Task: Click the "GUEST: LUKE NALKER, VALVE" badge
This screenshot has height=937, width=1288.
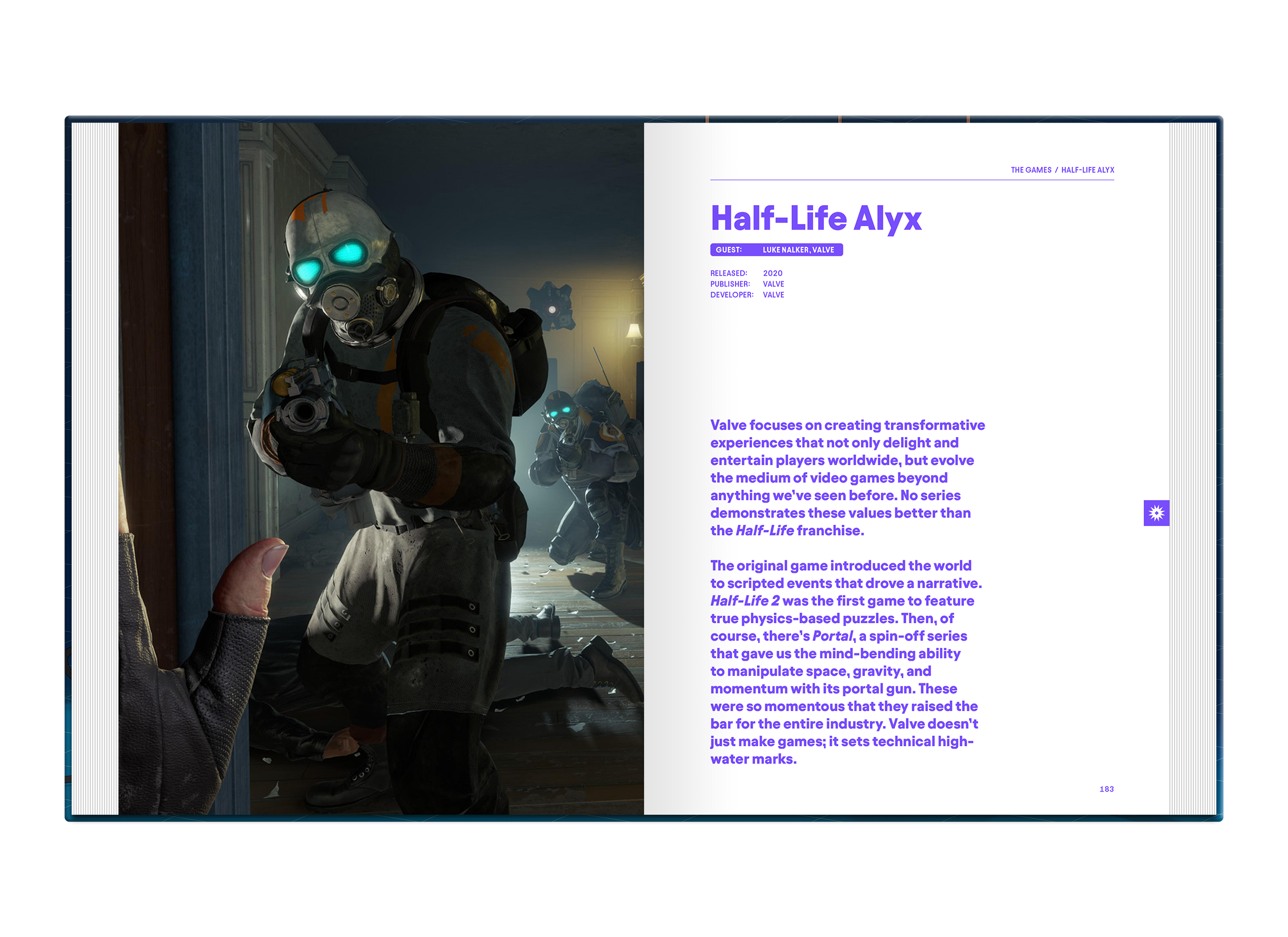Action: point(776,249)
